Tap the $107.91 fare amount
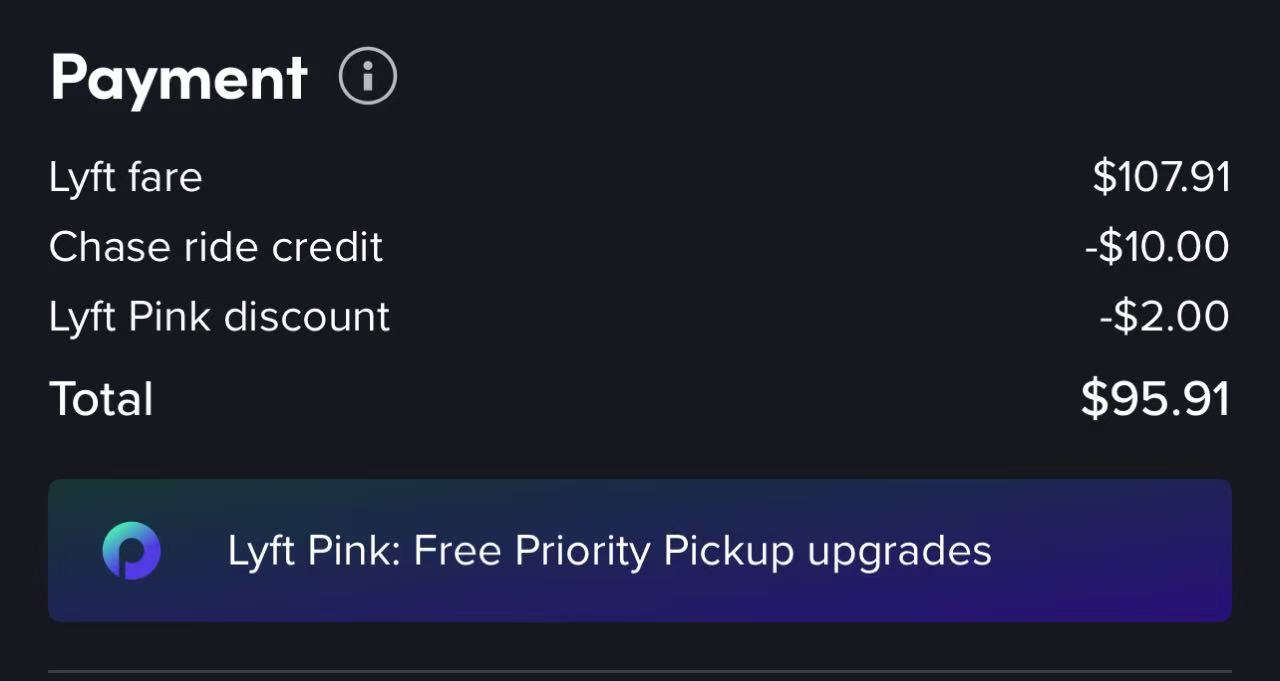 (1161, 178)
